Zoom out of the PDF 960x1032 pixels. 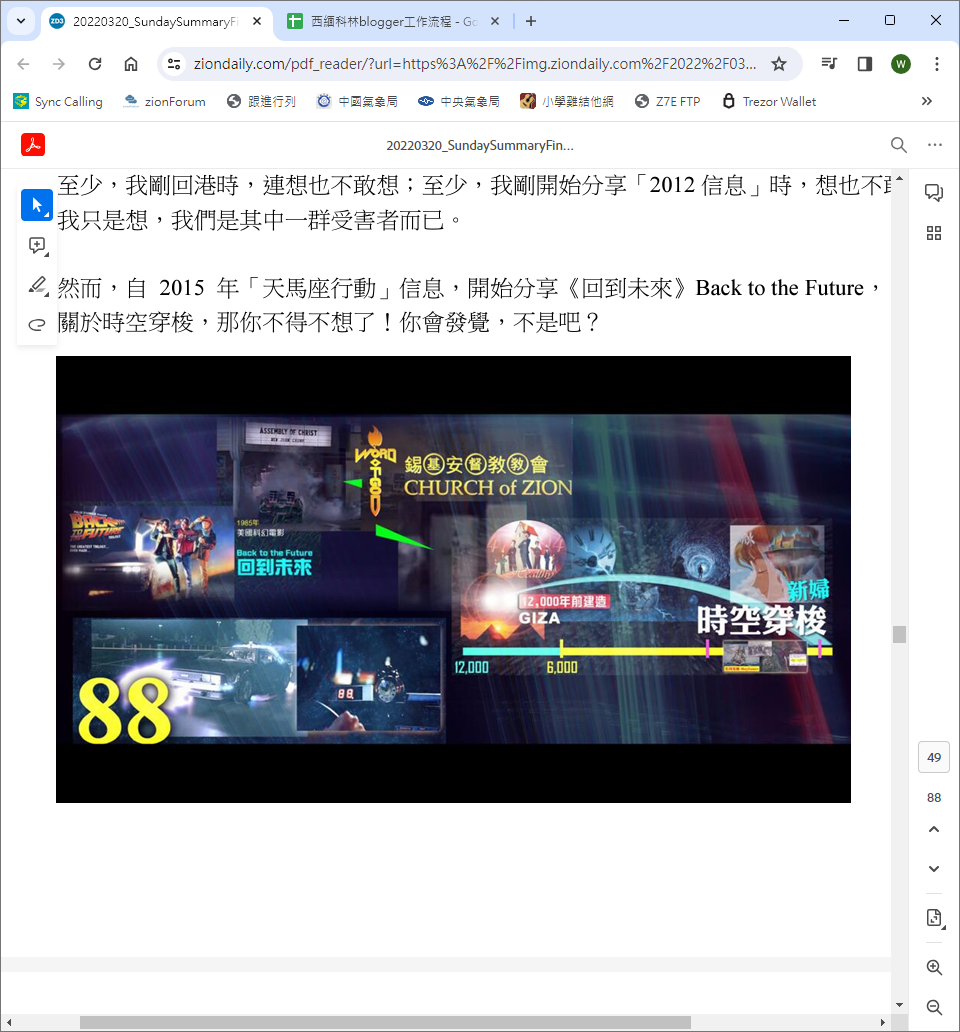(934, 1007)
